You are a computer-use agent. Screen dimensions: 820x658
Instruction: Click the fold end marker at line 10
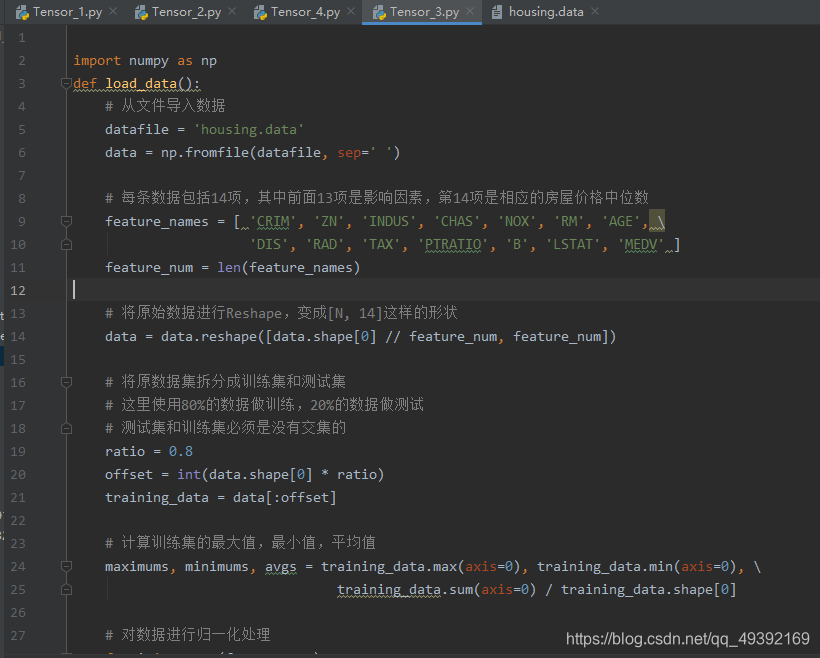[x=66, y=244]
